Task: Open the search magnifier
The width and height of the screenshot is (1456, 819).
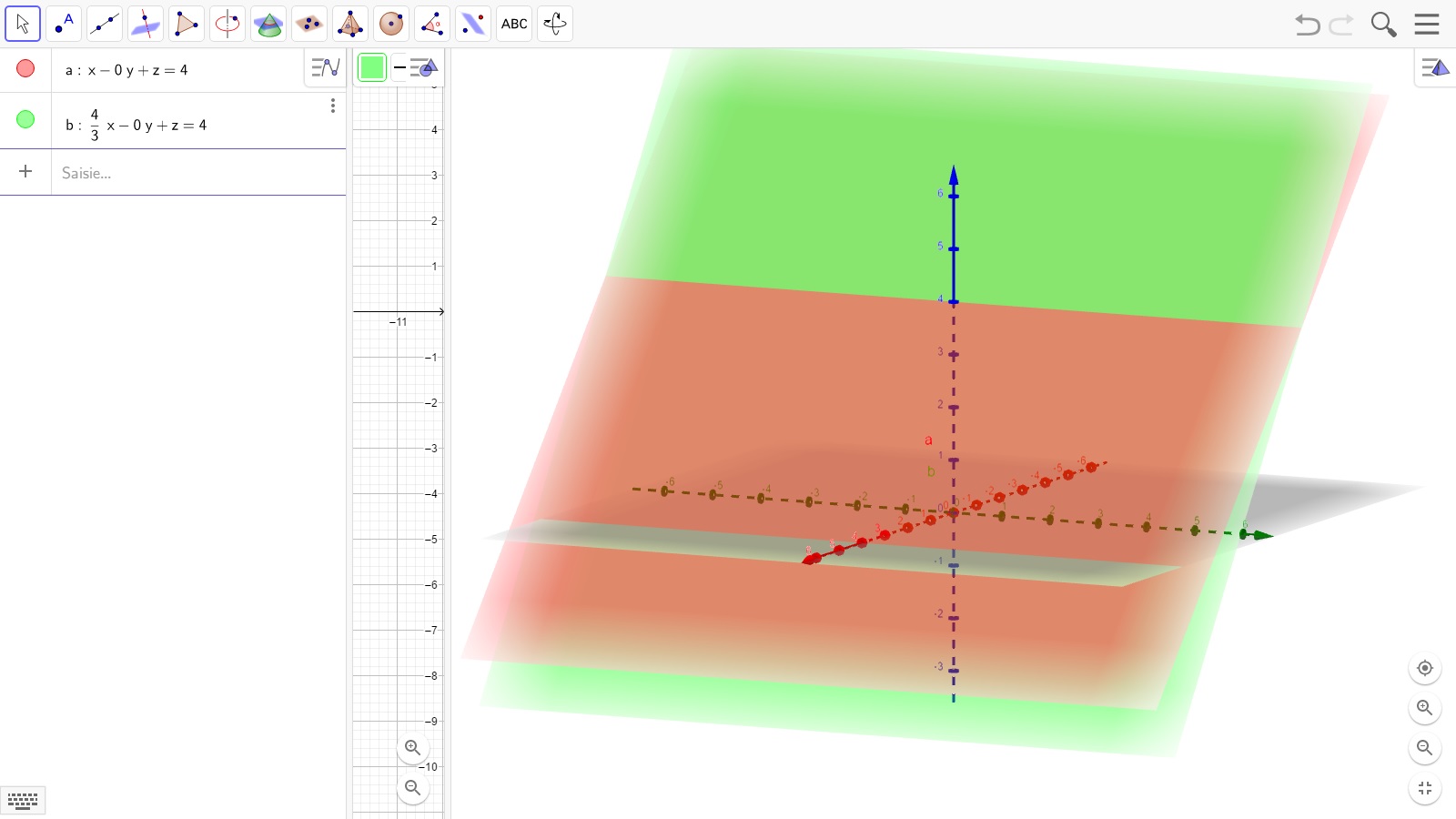Action: (1383, 25)
